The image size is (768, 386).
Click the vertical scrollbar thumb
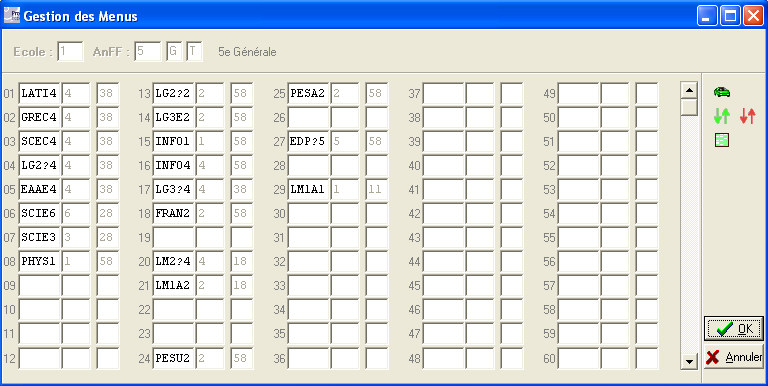[x=690, y=107]
